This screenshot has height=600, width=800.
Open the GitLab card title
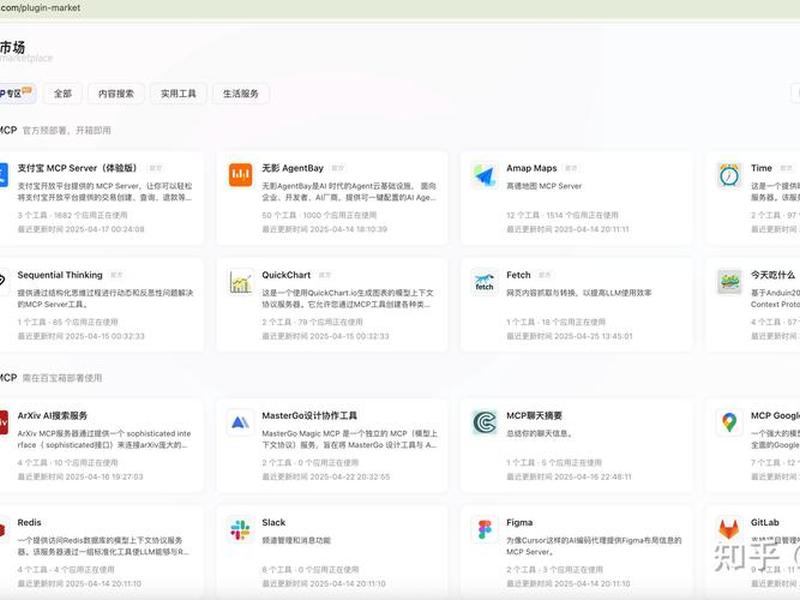point(765,522)
